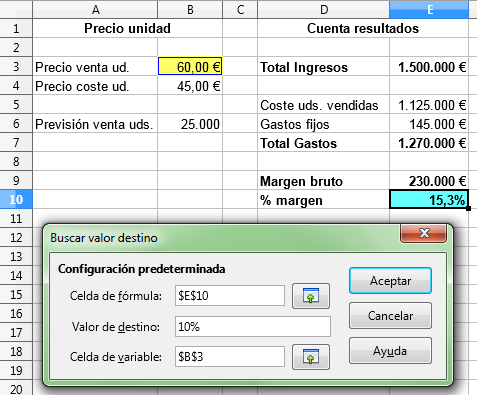
Task: Select cell with 45,00 €
Action: 190,85
